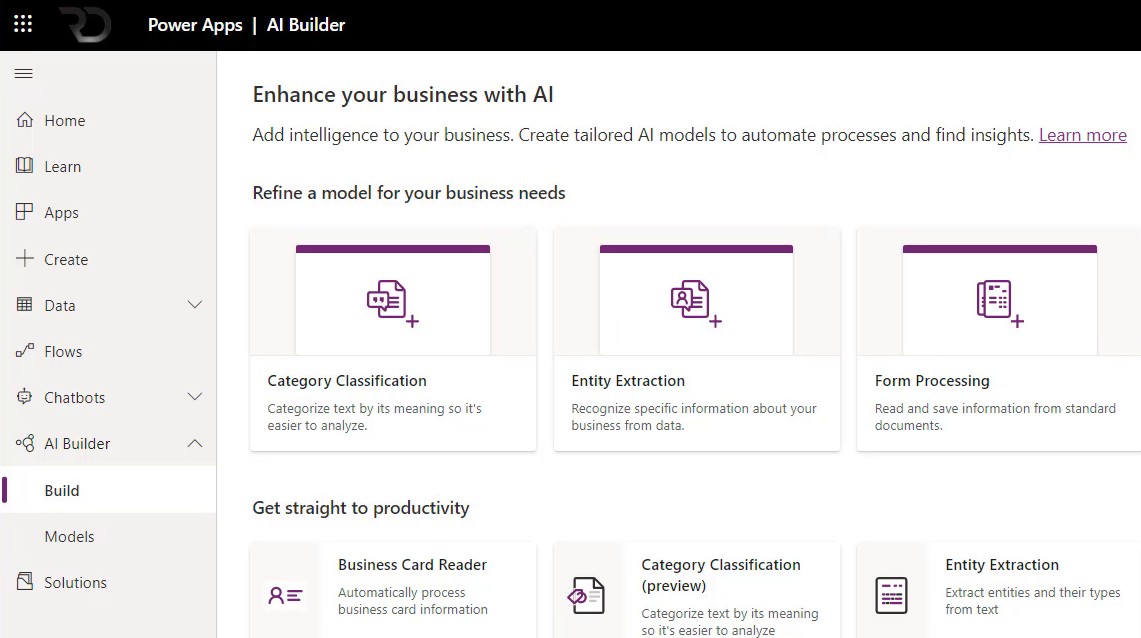
Task: Click the Entity Extraction card icon with plus
Action: point(696,303)
